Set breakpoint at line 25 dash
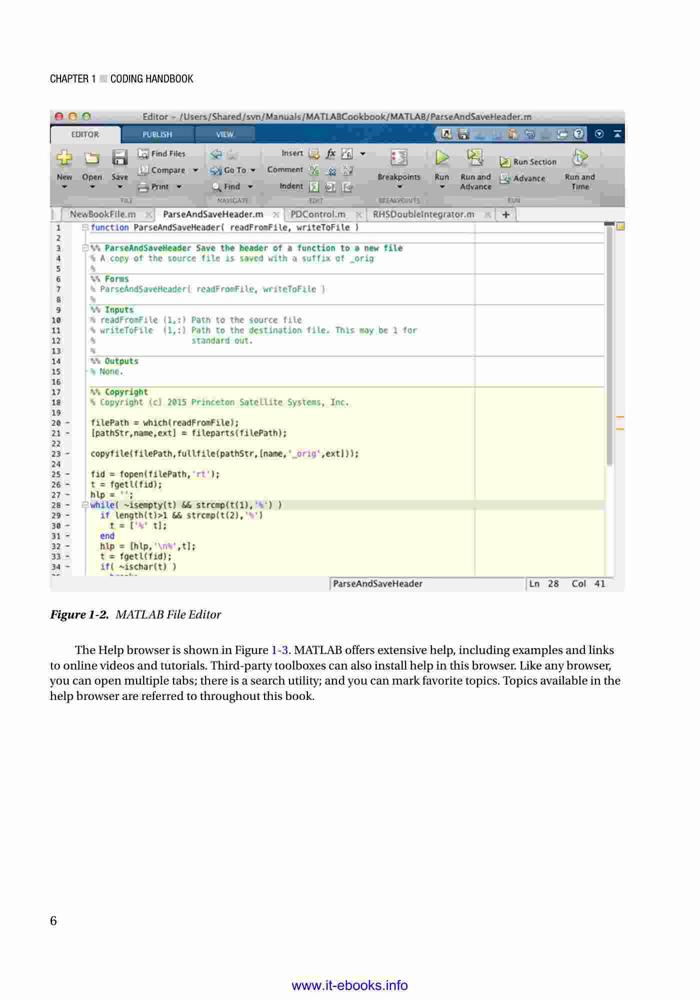700x1000 pixels. click(x=68, y=474)
